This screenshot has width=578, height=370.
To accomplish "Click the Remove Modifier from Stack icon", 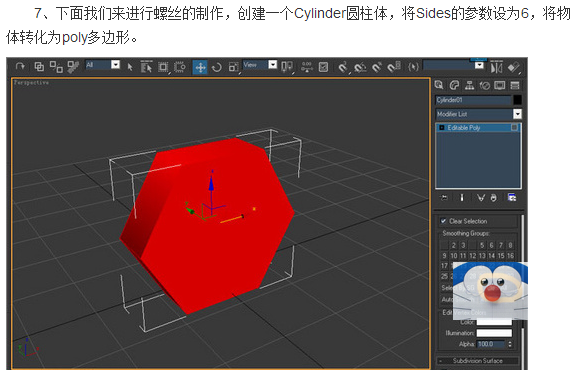I will (494, 198).
